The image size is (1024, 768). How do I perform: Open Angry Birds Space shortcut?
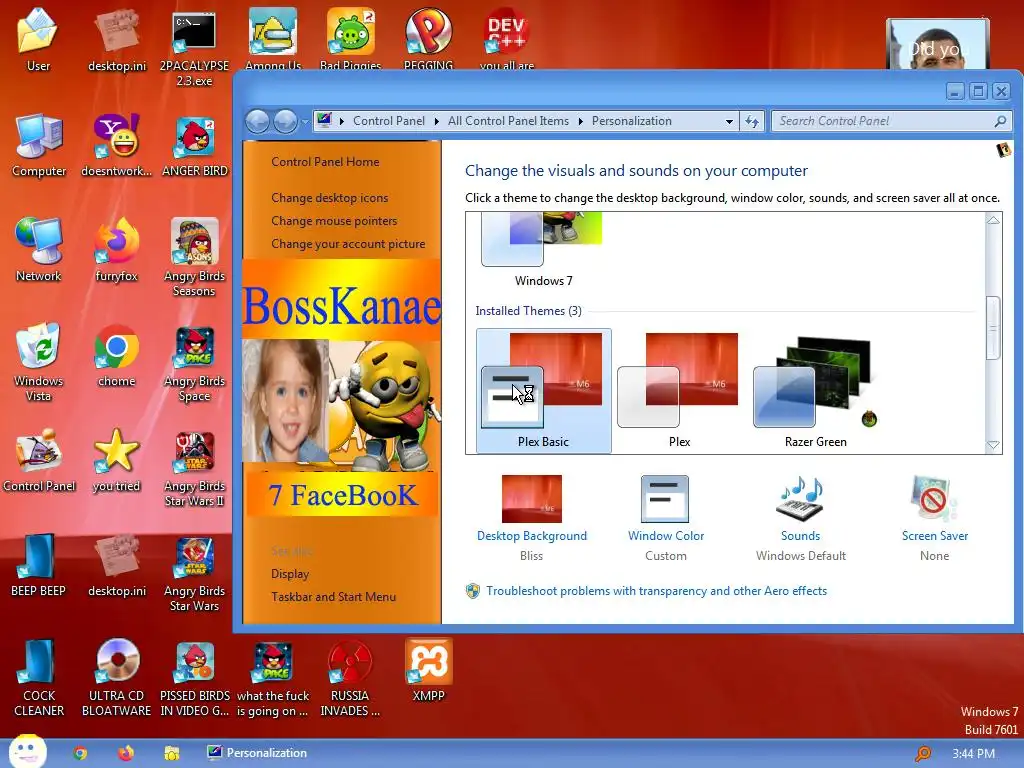pos(194,362)
